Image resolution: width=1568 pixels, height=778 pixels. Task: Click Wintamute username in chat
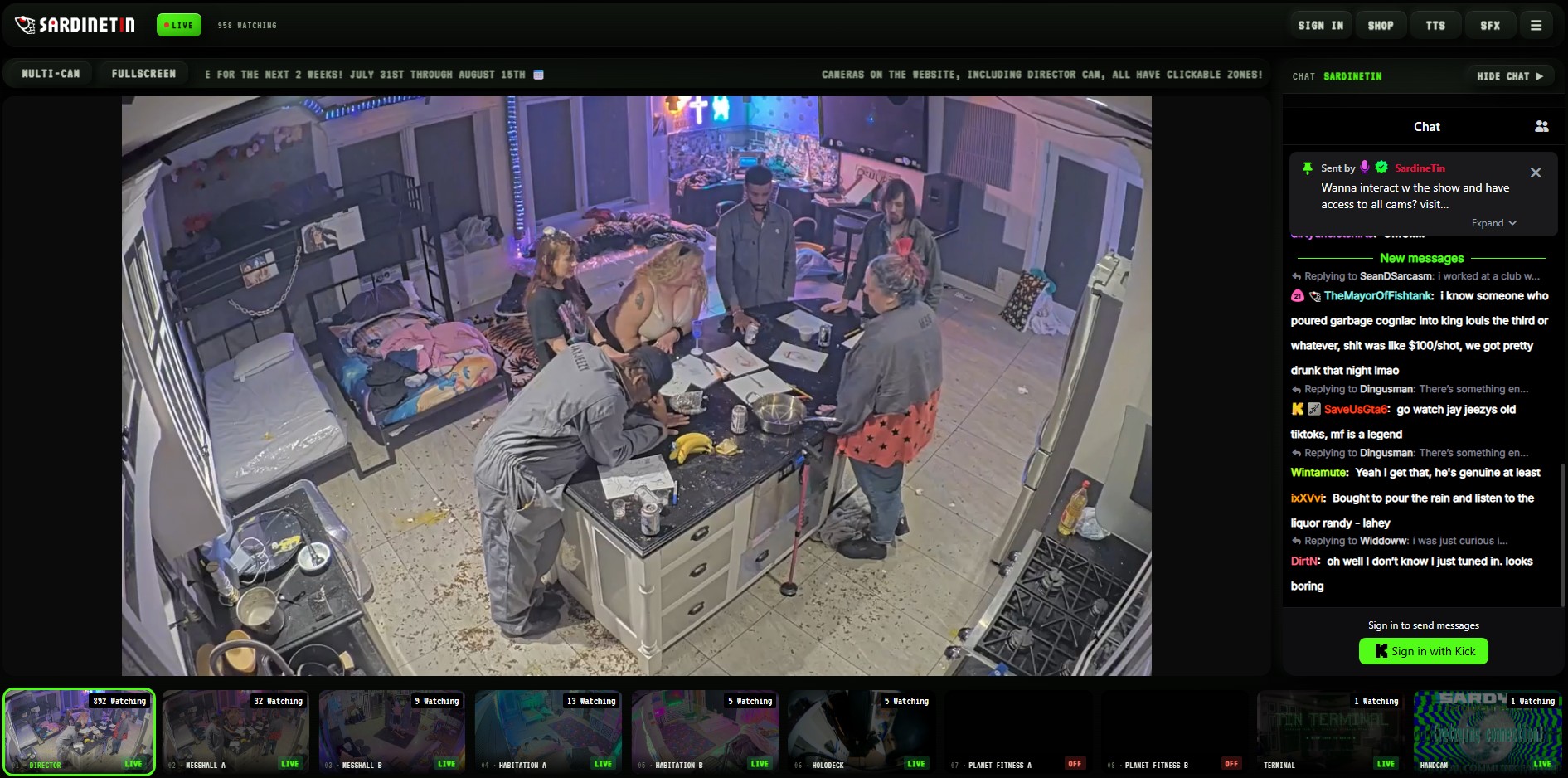point(1319,473)
